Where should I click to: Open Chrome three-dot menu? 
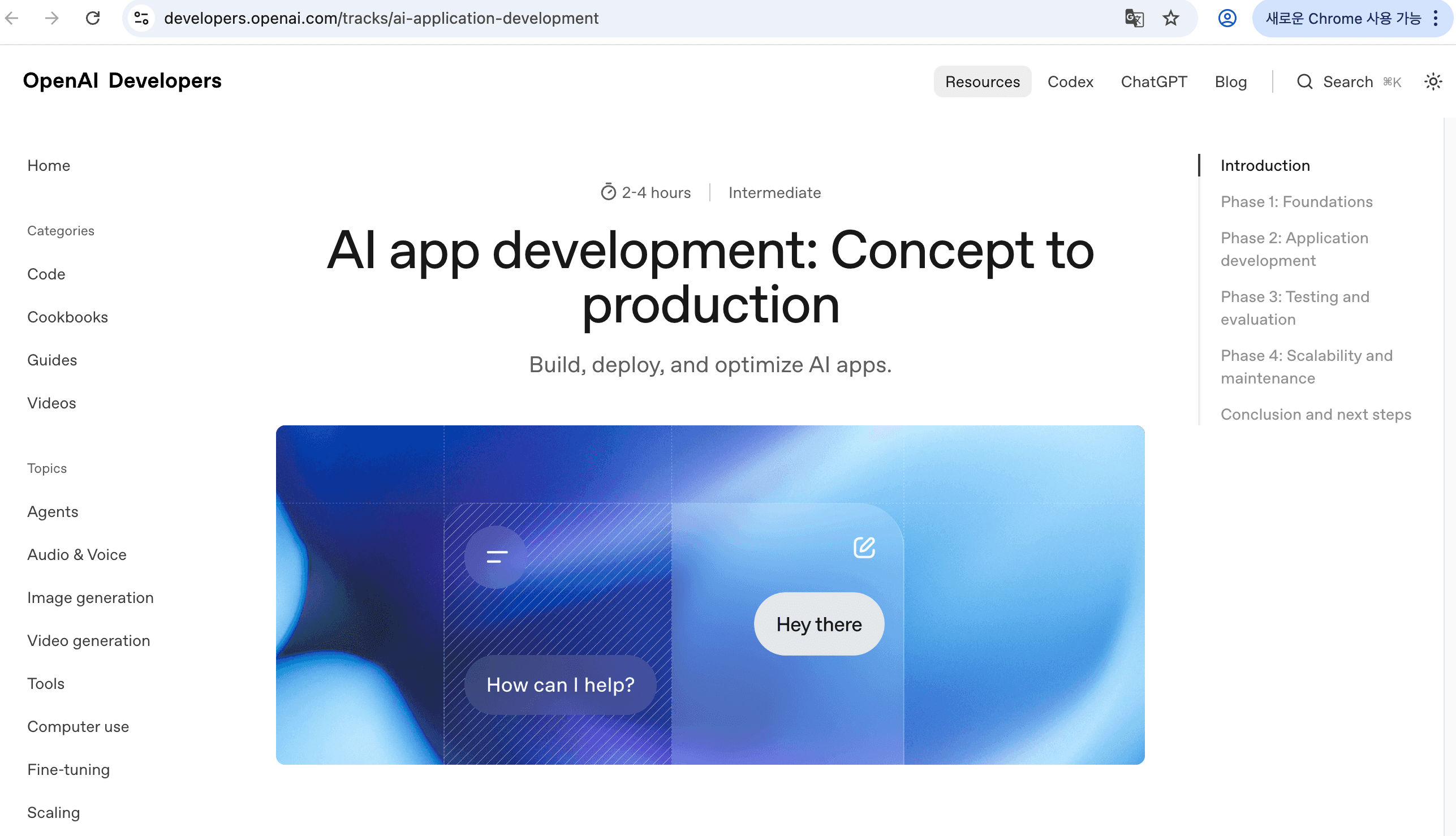(x=1435, y=18)
